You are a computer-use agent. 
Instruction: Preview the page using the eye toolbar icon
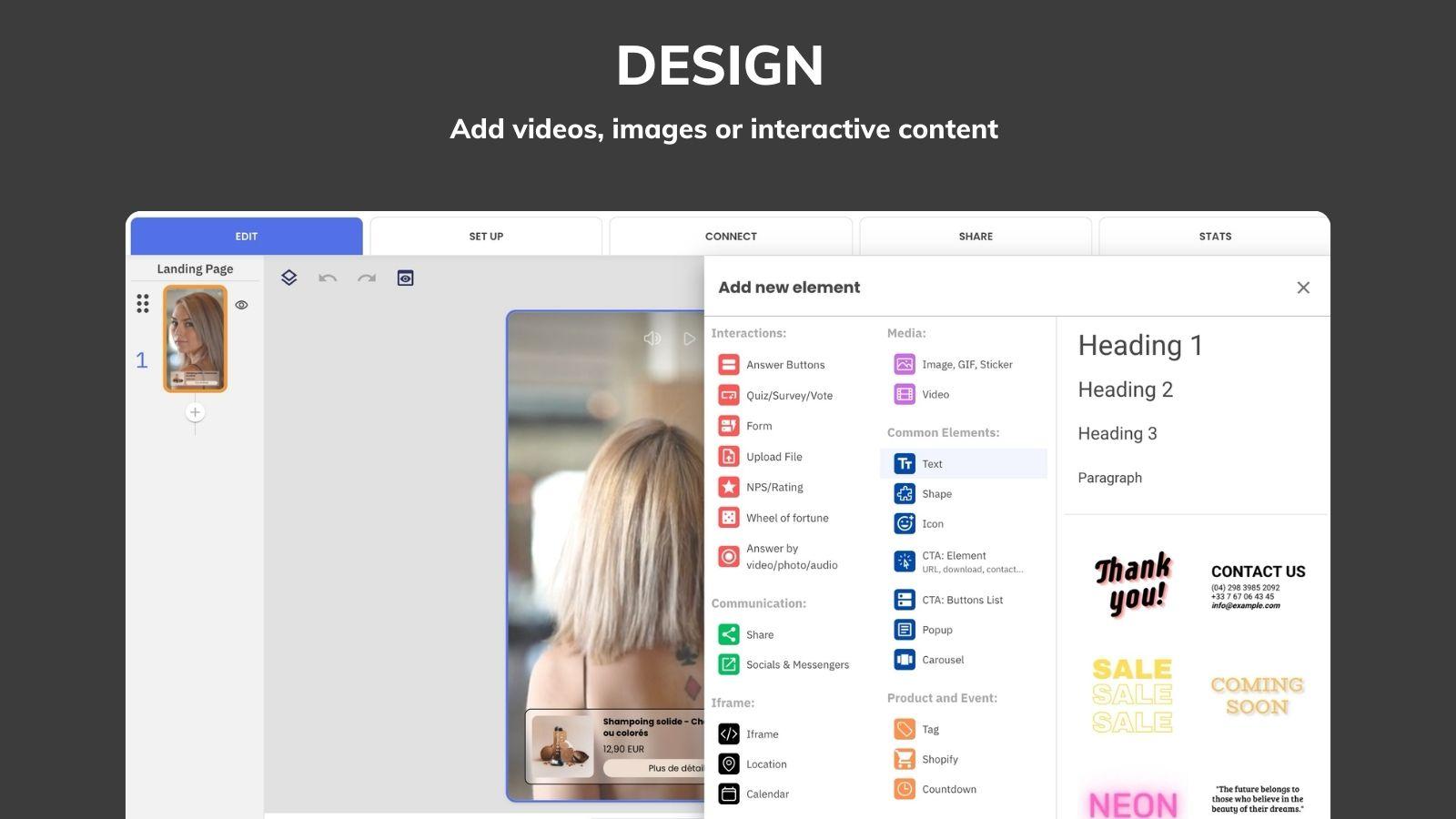click(405, 278)
